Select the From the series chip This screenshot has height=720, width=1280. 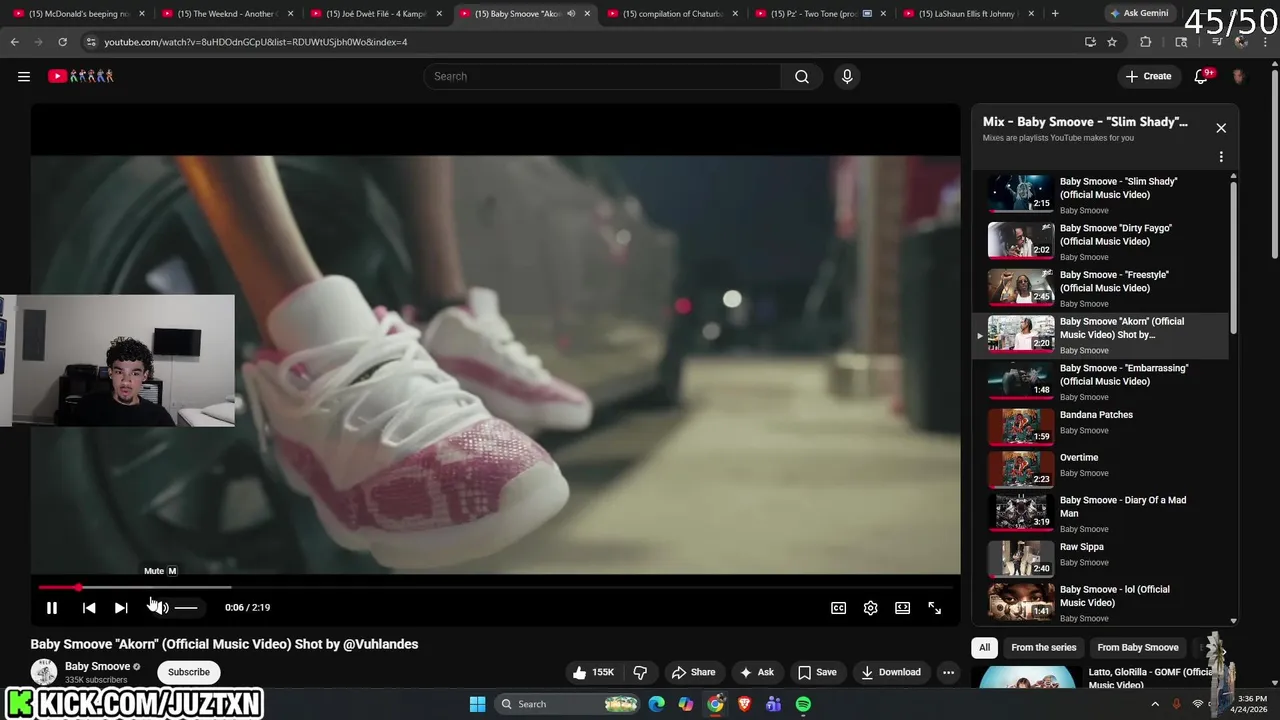pyautogui.click(x=1043, y=647)
